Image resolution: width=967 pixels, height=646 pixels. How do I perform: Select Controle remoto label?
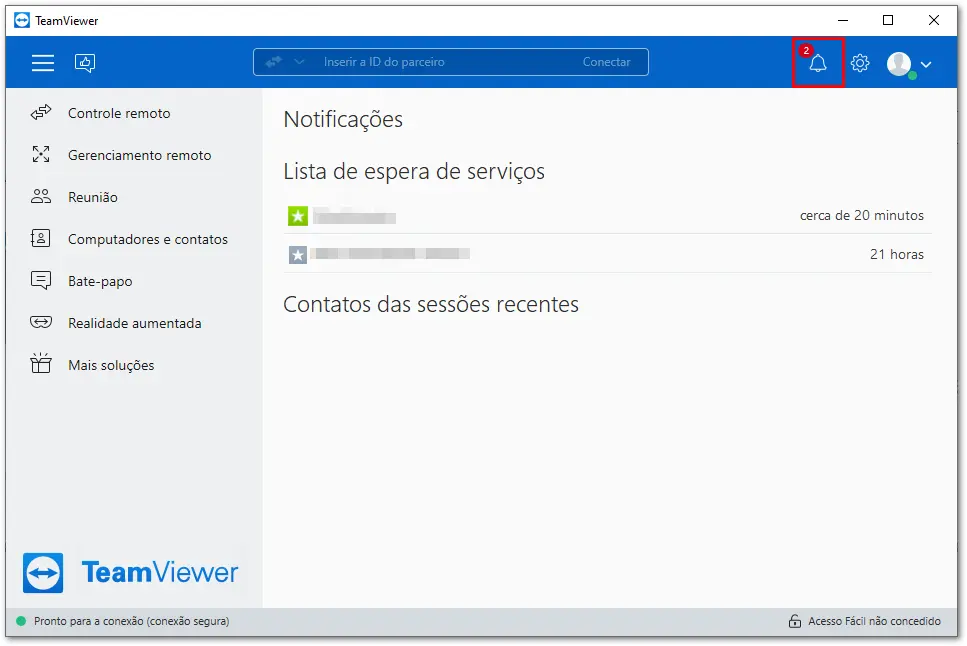point(119,114)
